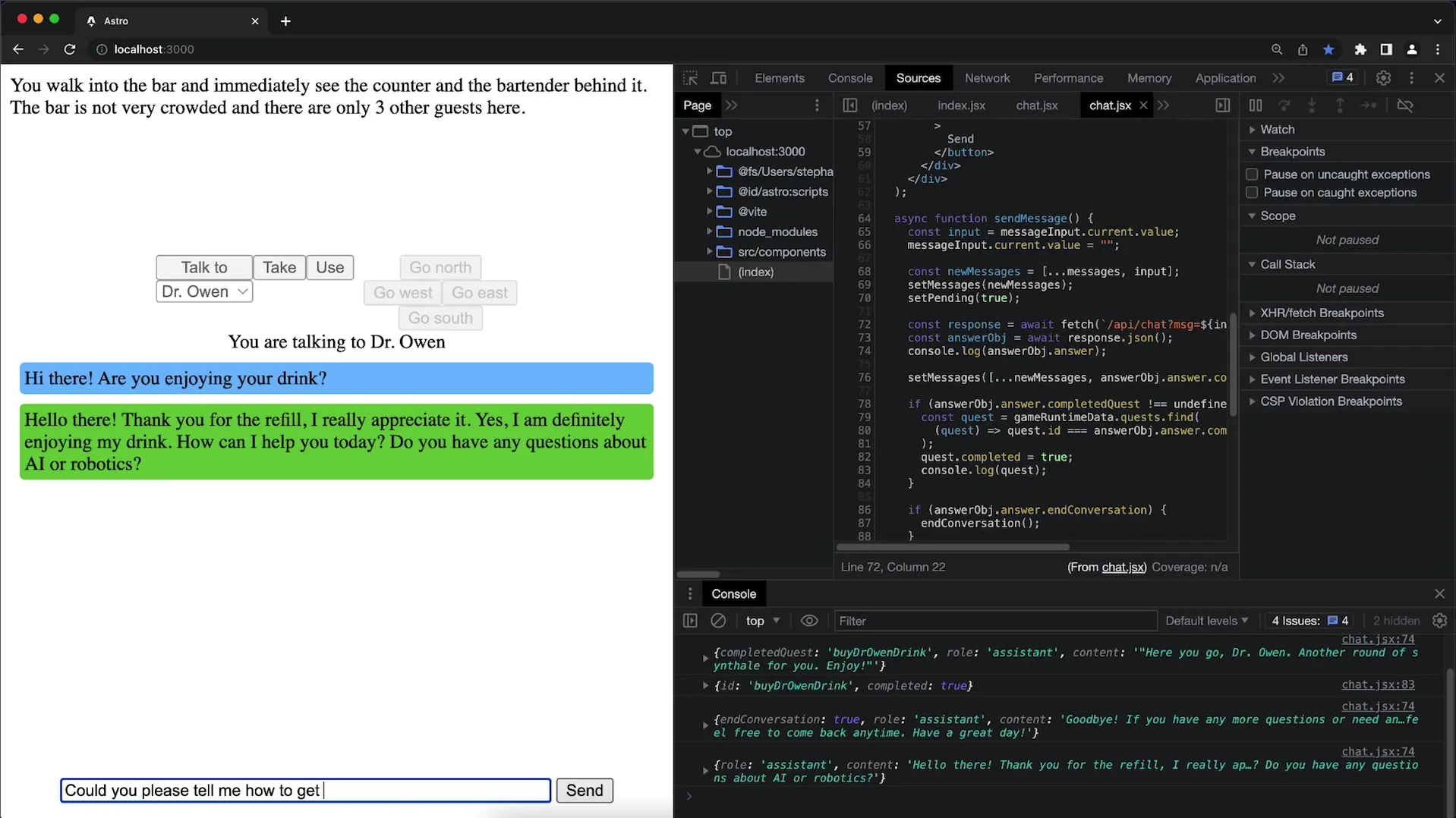
Task: Show the console sidebar
Action: (690, 621)
